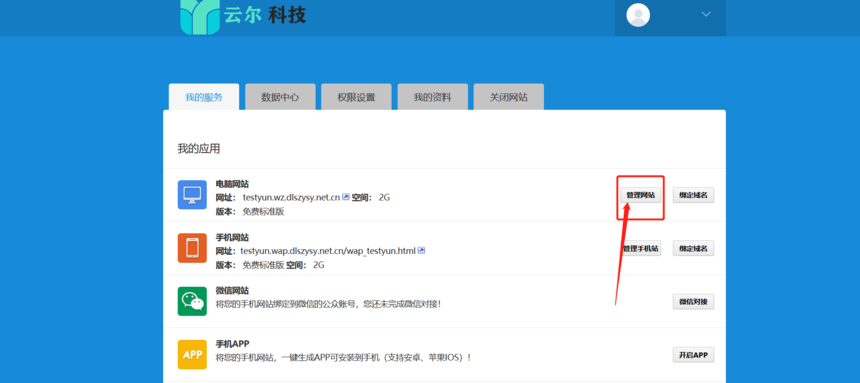Click the 管理手机站 button
The image size is (860, 383).
tap(641, 249)
